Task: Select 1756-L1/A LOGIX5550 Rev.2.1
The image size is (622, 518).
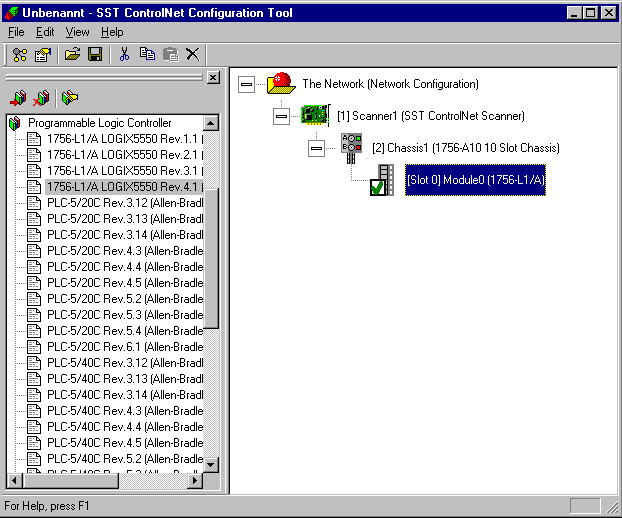Action: [125, 155]
